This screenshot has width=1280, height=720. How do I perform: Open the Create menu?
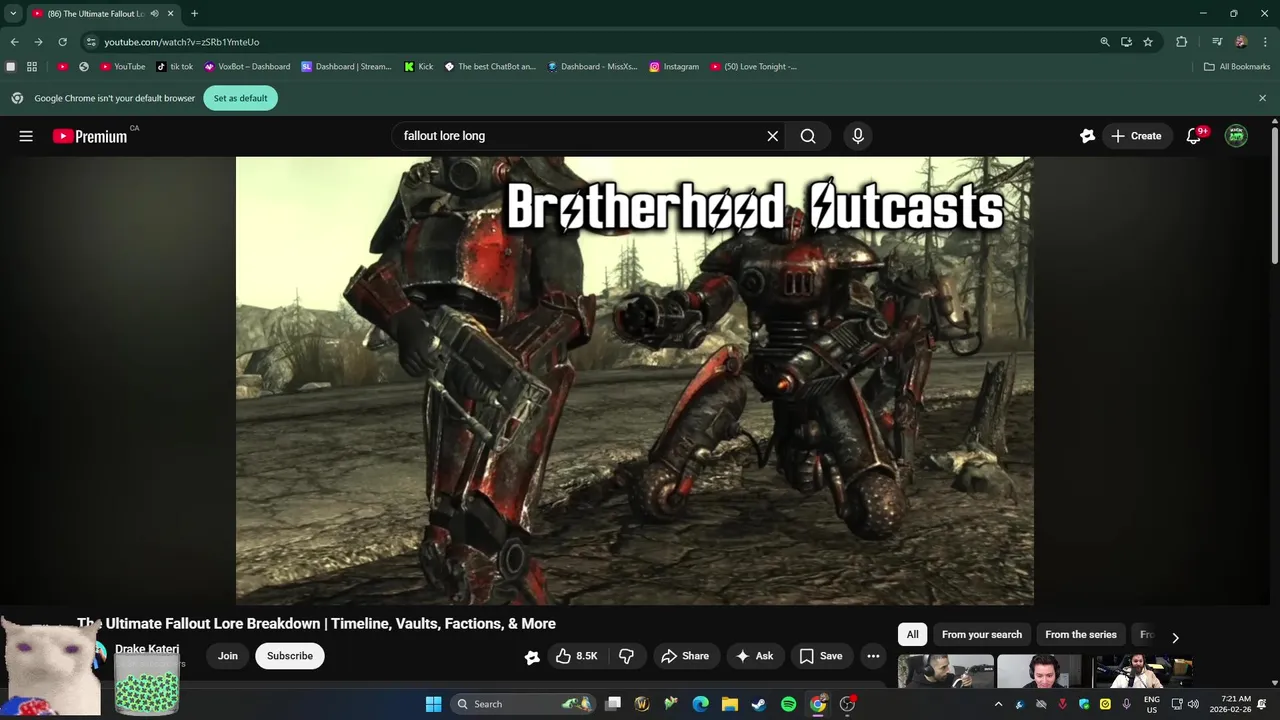click(x=1137, y=136)
